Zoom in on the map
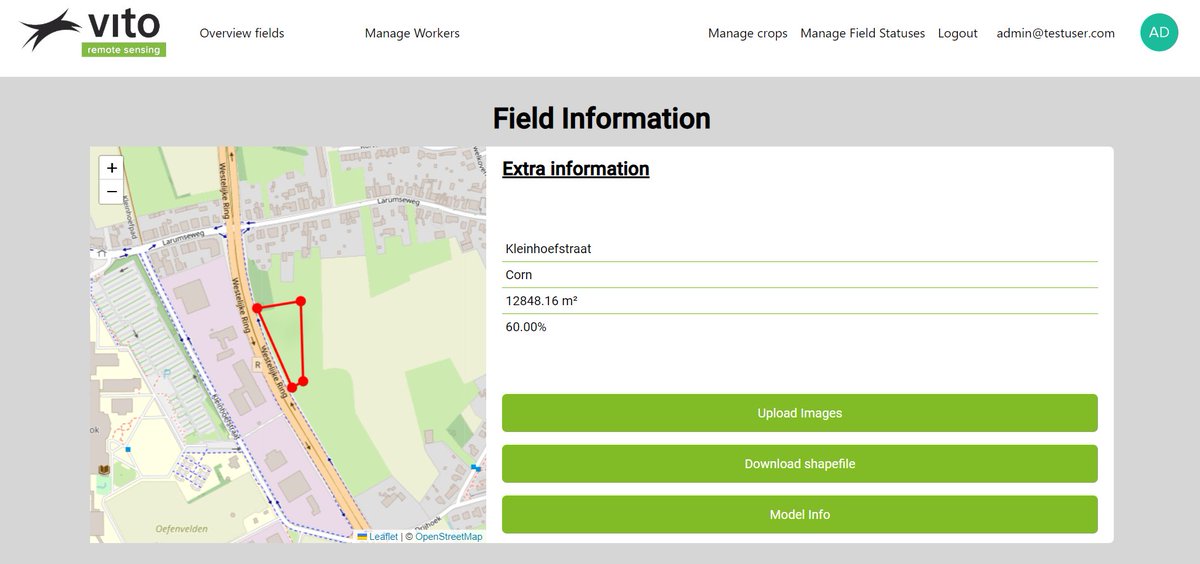This screenshot has height=564, width=1200. [112, 168]
